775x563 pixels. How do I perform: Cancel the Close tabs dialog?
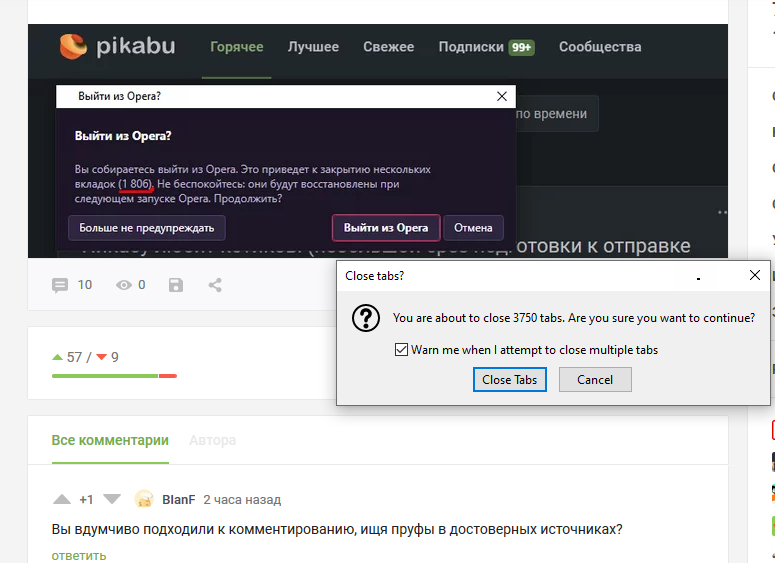click(x=595, y=380)
